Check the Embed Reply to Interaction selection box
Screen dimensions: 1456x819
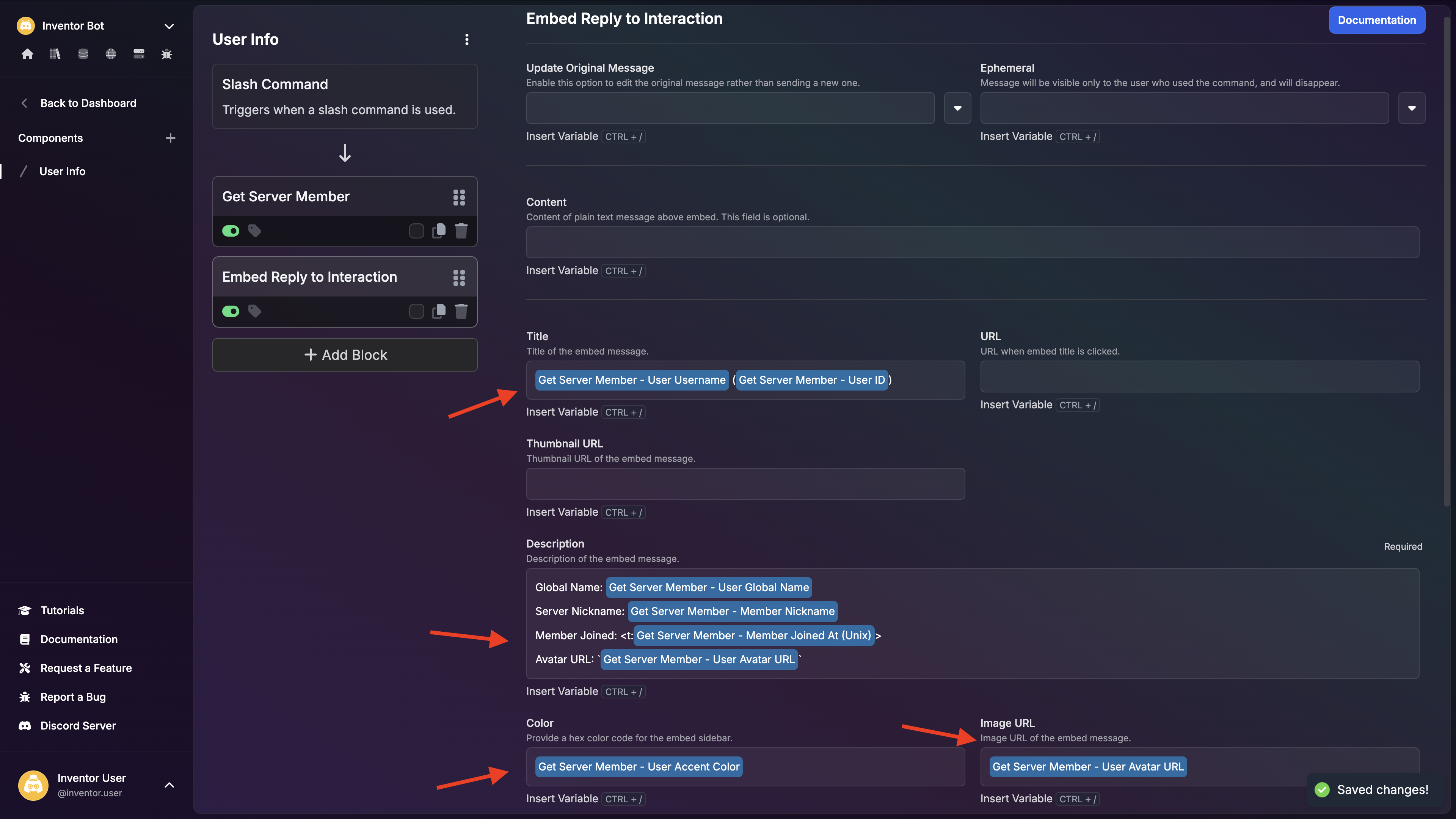pyautogui.click(x=417, y=311)
